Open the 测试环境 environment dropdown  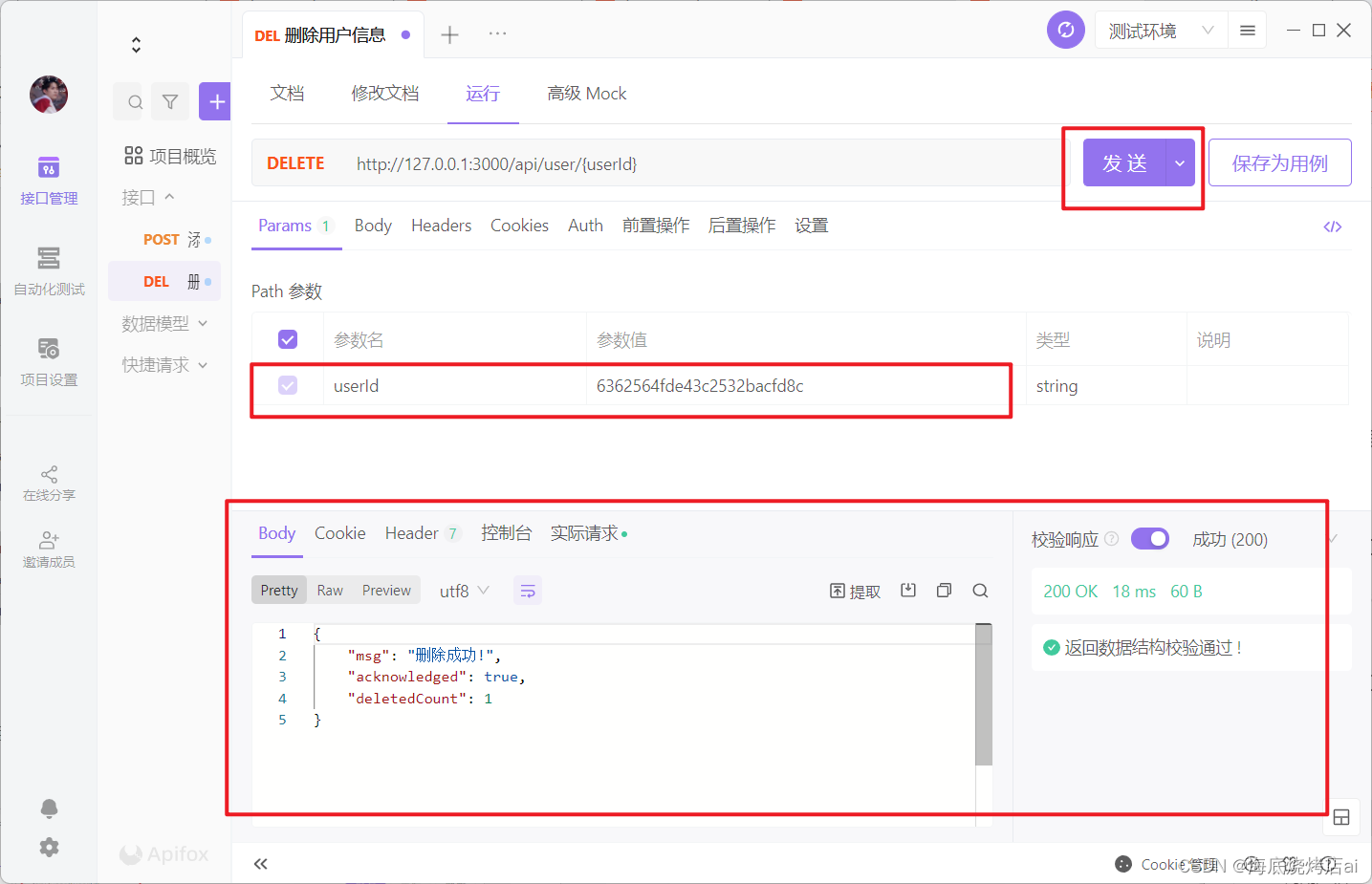[x=1161, y=31]
